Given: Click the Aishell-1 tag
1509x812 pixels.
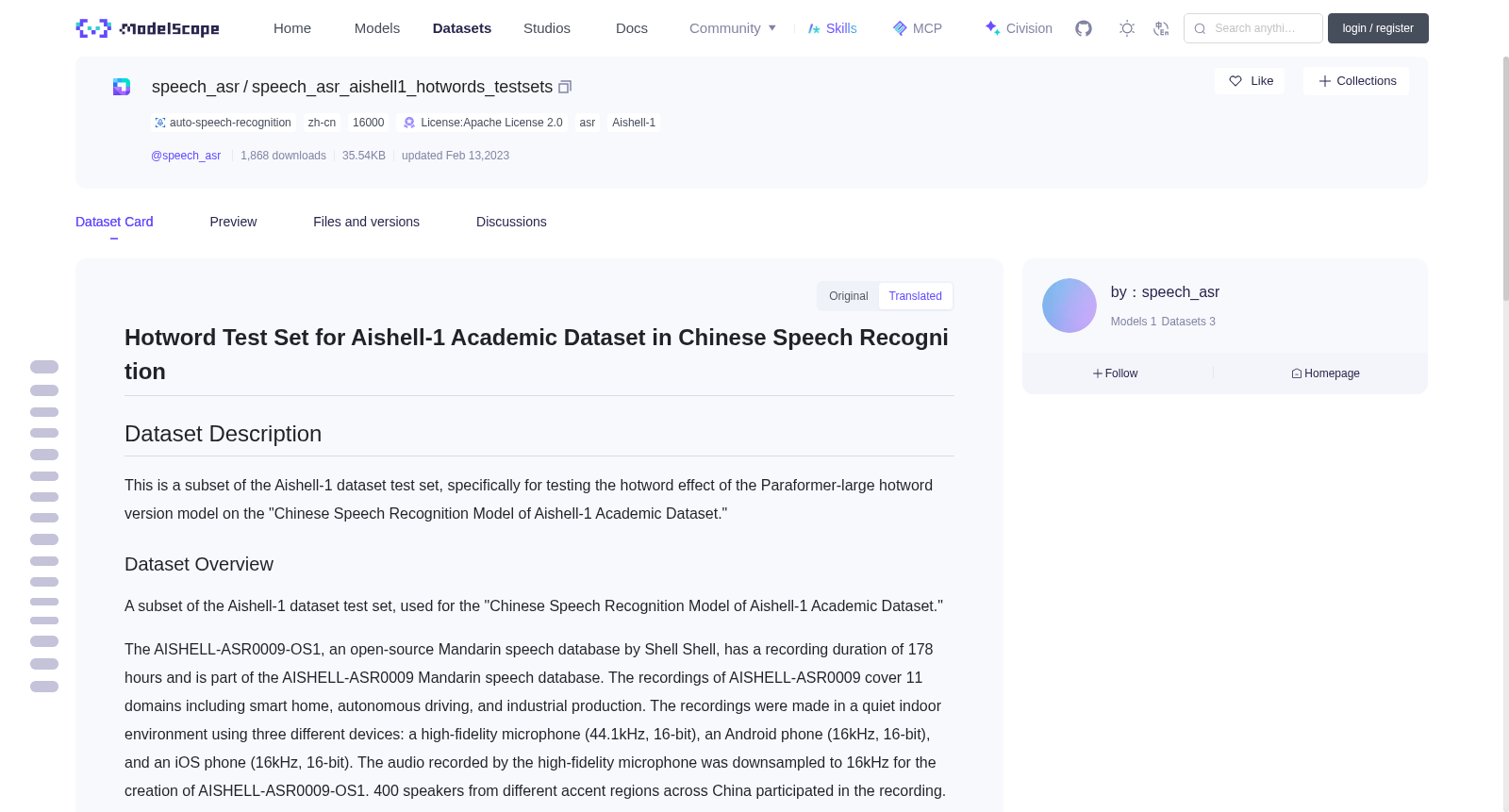Looking at the screenshot, I should [x=634, y=123].
